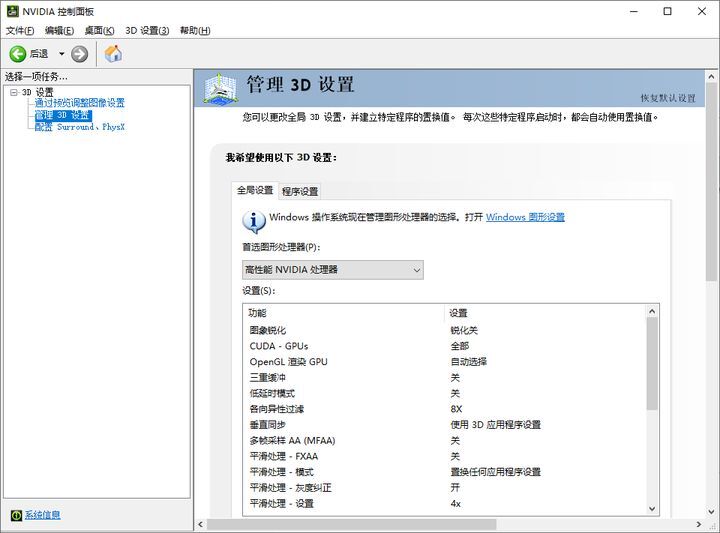Open the 首选图形处理器 combo box
Viewport: 720px width, 533px height.
coord(333,270)
